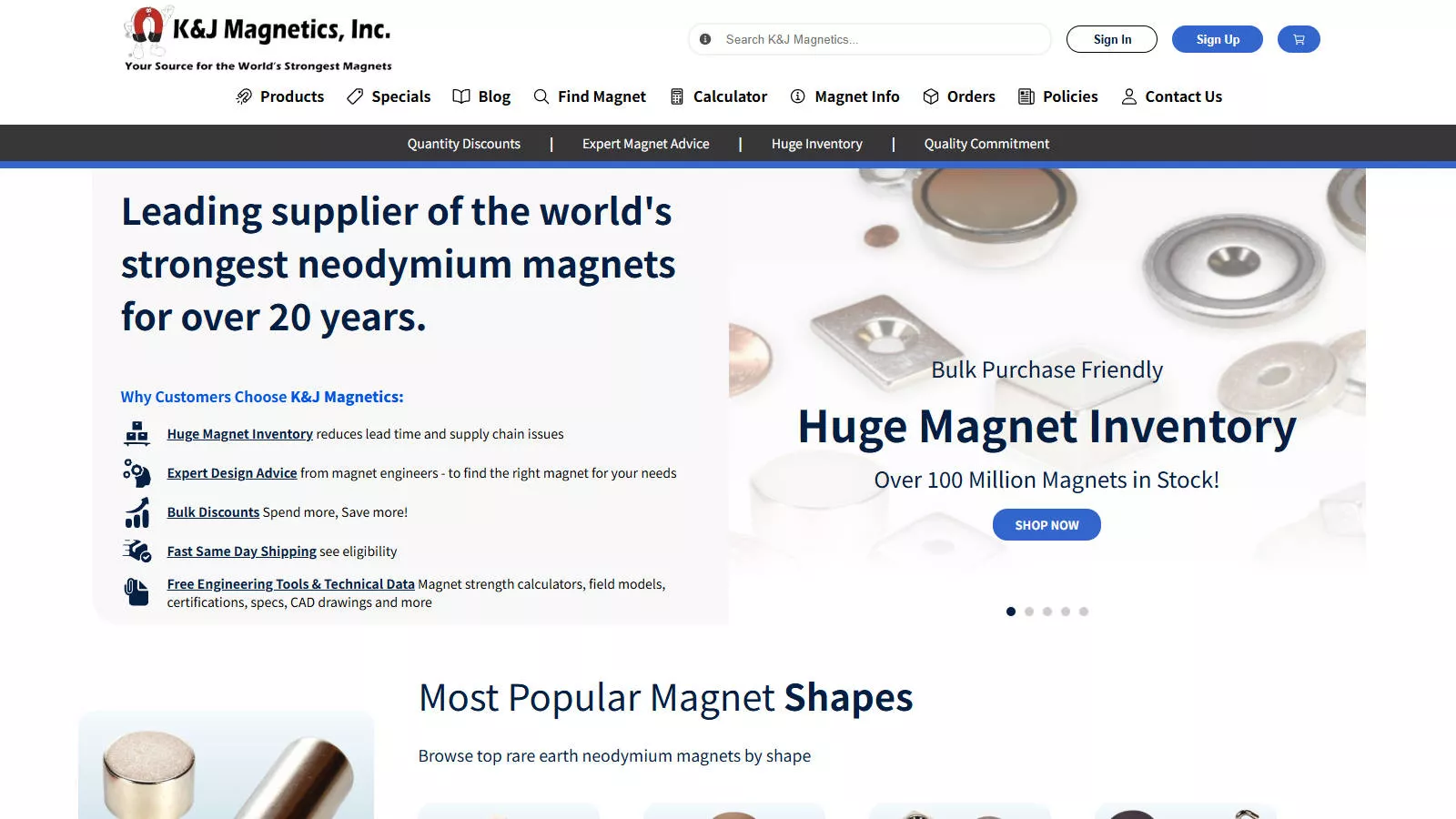Click the inventory boxes icon
Image resolution: width=1456 pixels, height=819 pixels.
[136, 433]
